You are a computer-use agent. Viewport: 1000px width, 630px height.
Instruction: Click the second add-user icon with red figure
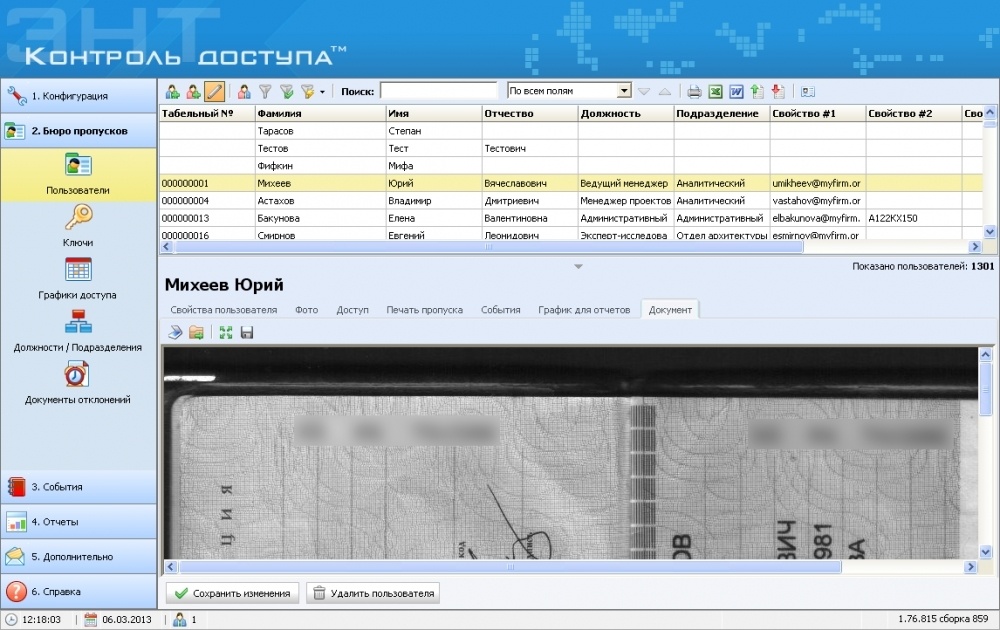[193, 92]
